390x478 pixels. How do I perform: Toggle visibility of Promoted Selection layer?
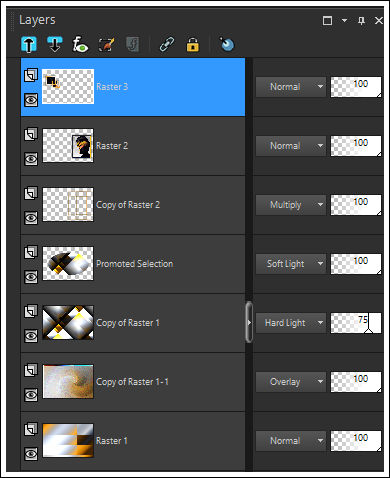click(x=31, y=277)
